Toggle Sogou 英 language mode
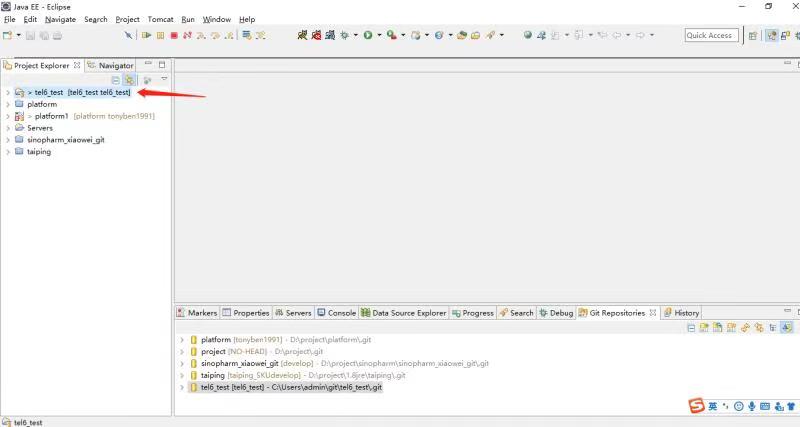 pos(713,406)
